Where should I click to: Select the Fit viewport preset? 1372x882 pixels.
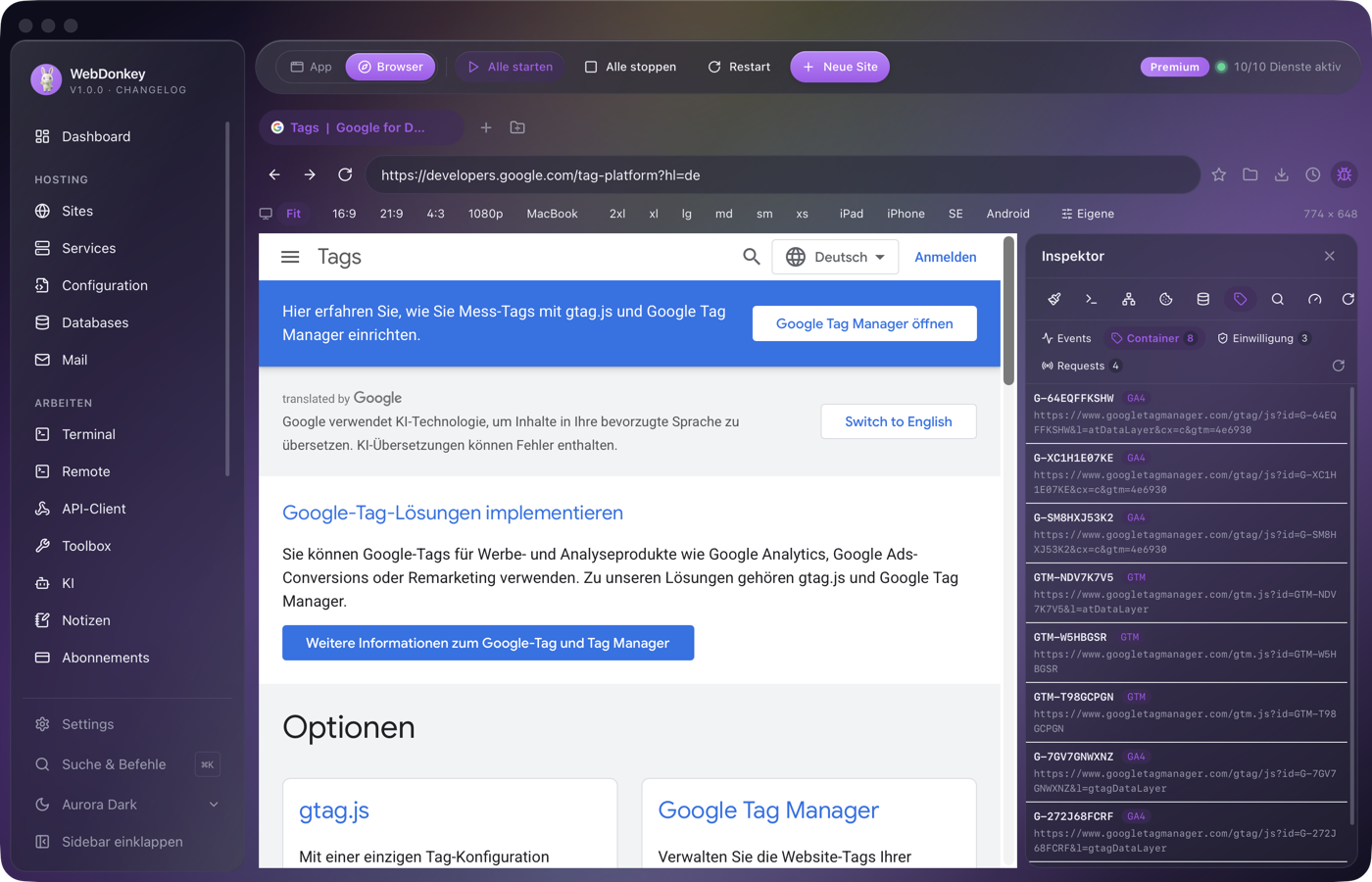click(294, 214)
